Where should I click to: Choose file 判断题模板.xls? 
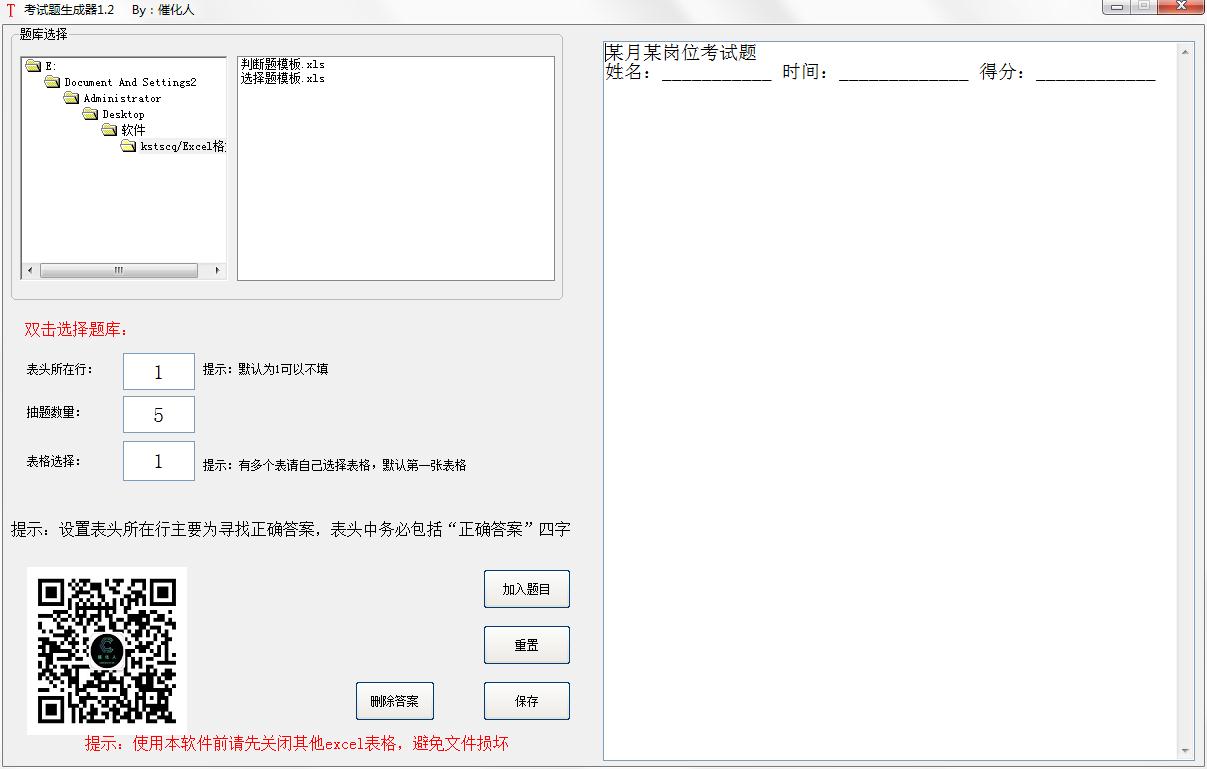(x=283, y=64)
